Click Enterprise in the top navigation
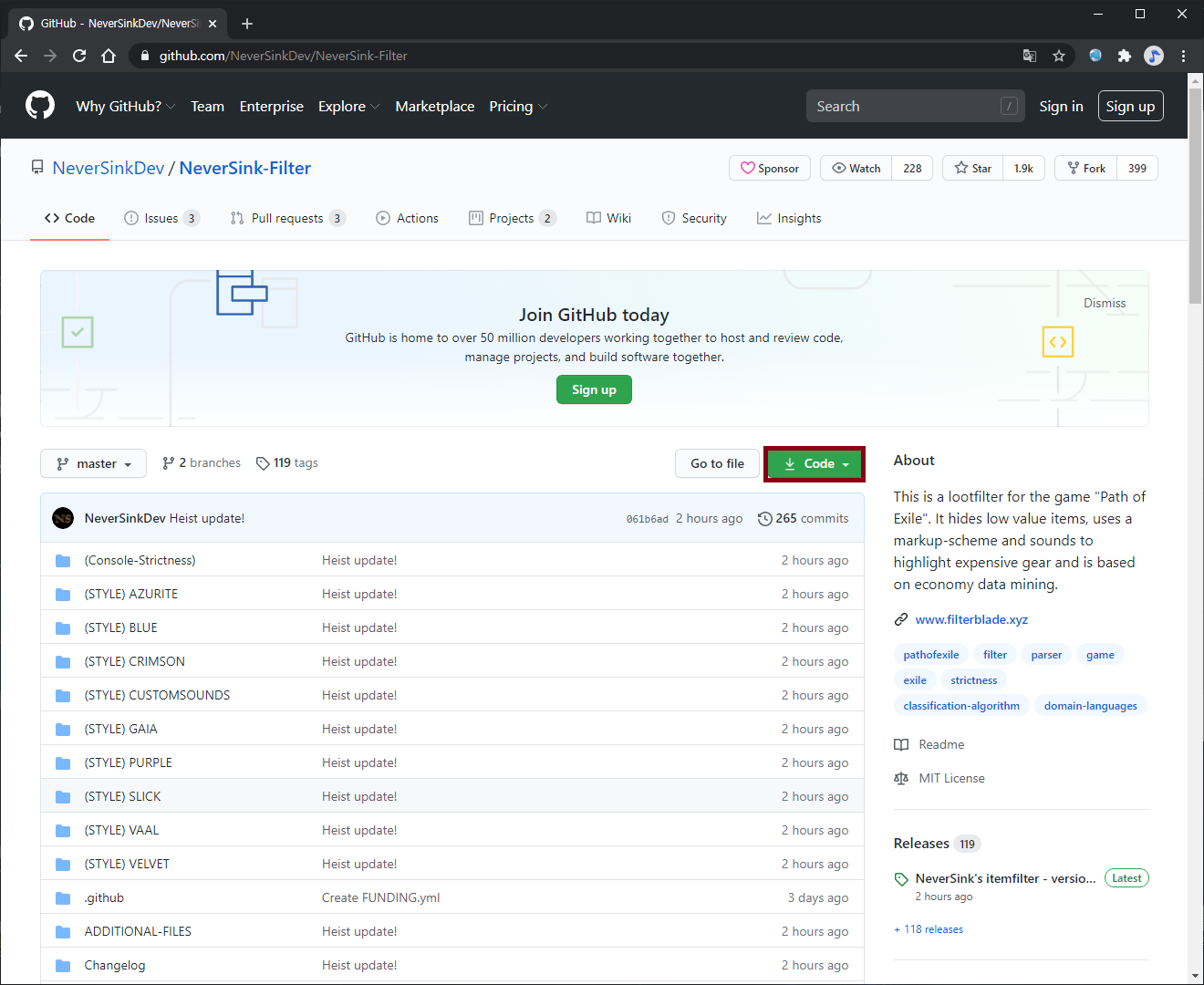 272,106
